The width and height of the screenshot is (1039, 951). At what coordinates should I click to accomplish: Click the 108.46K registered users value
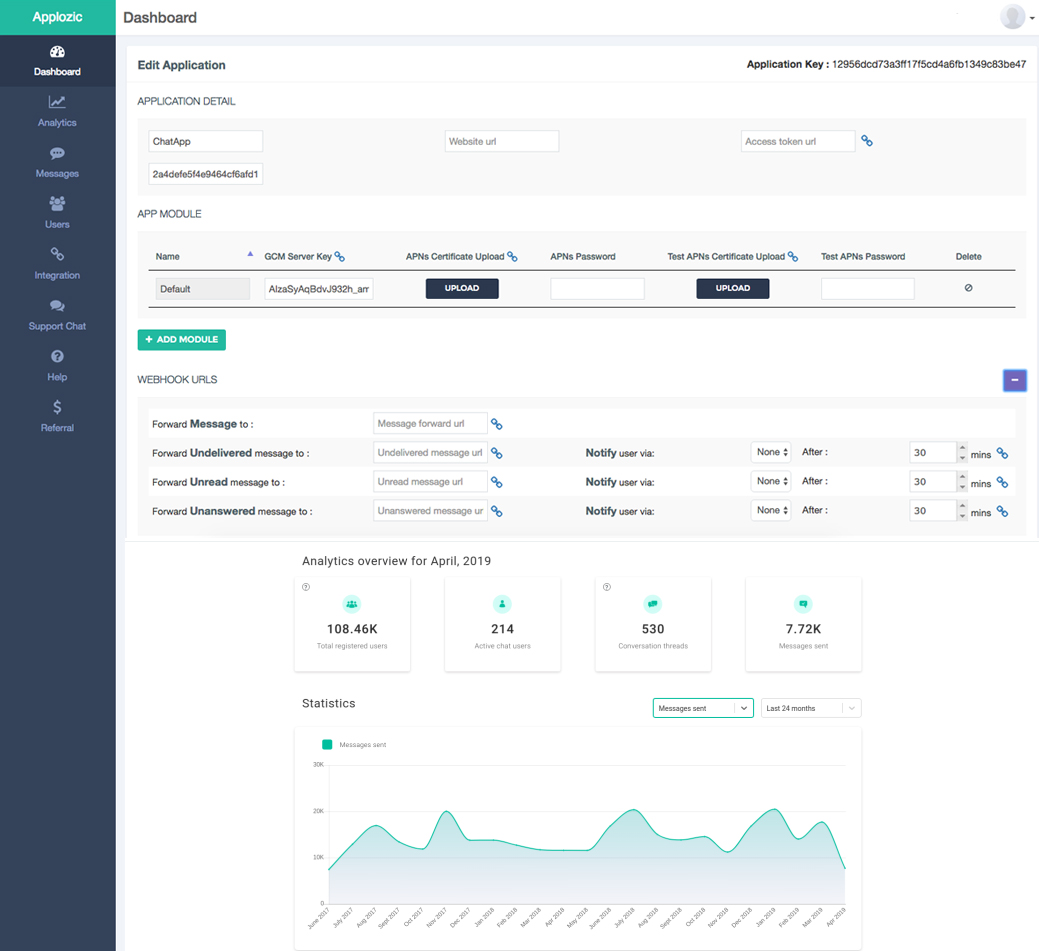tap(352, 629)
